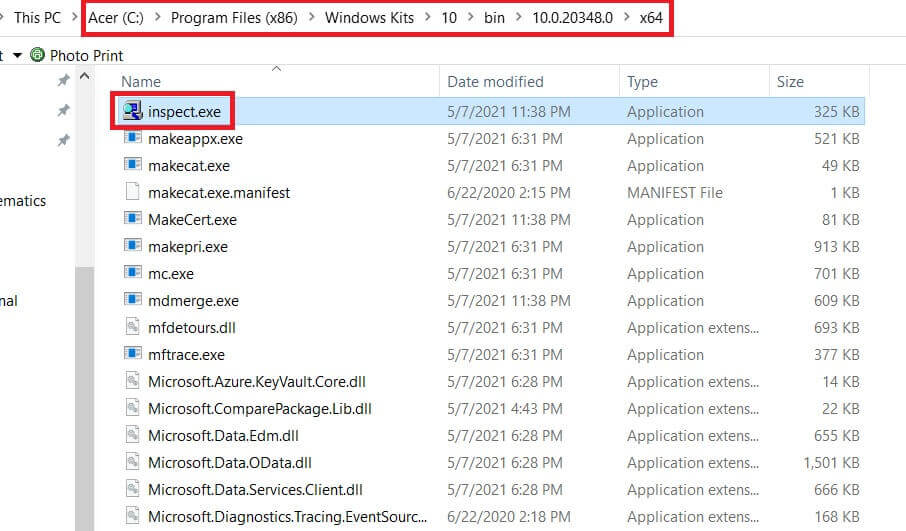Expand the chevron after Acer (C:)

[157, 17]
